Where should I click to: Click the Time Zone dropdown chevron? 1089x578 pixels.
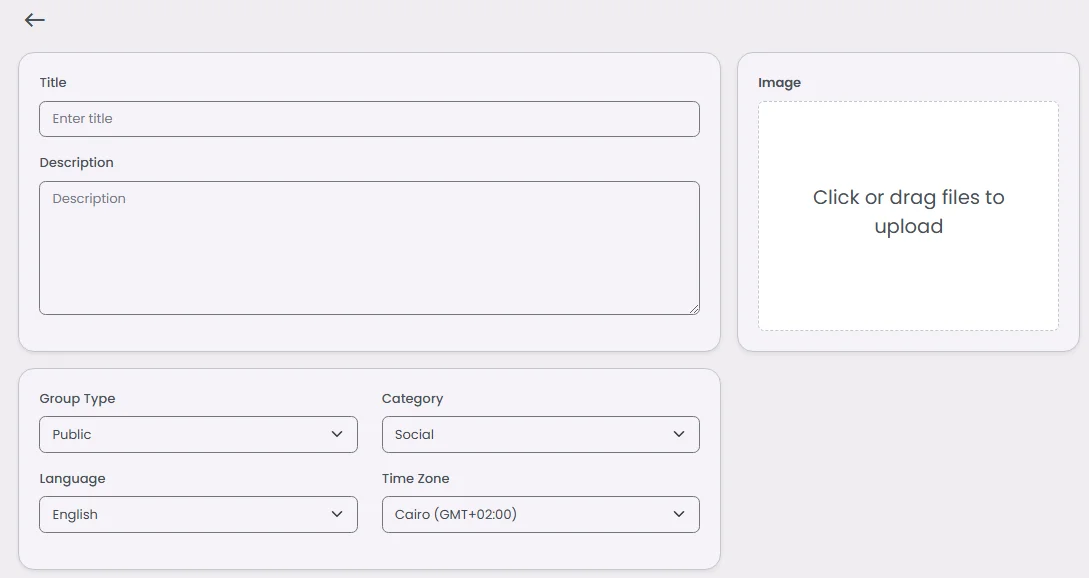tap(679, 514)
